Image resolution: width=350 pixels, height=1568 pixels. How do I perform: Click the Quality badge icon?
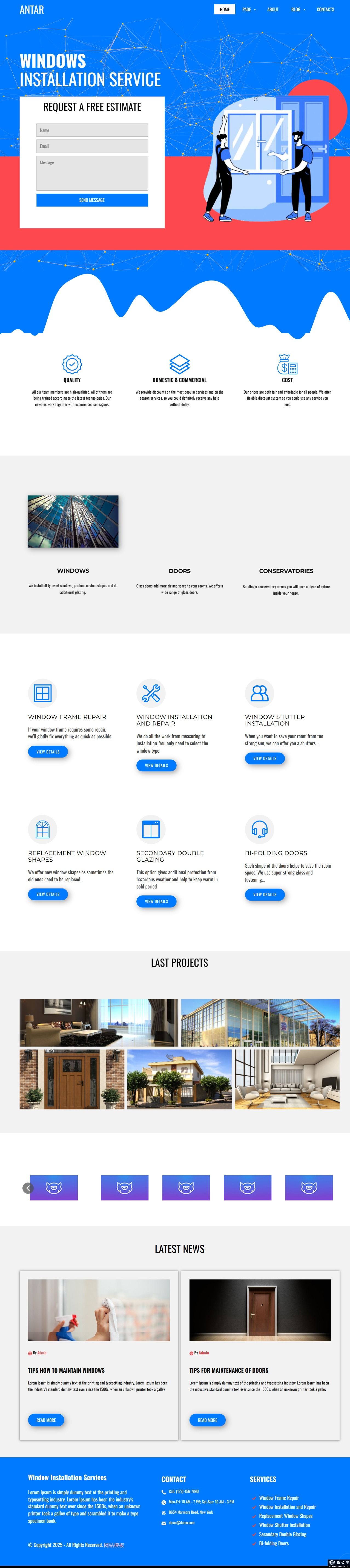[x=72, y=364]
